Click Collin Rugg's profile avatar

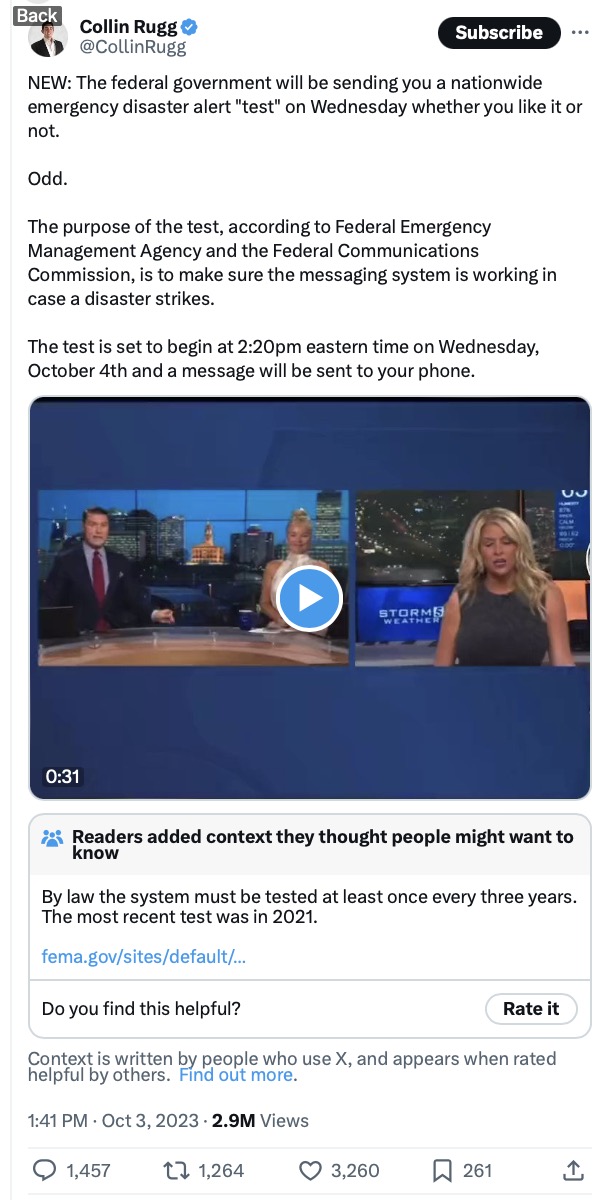click(47, 38)
